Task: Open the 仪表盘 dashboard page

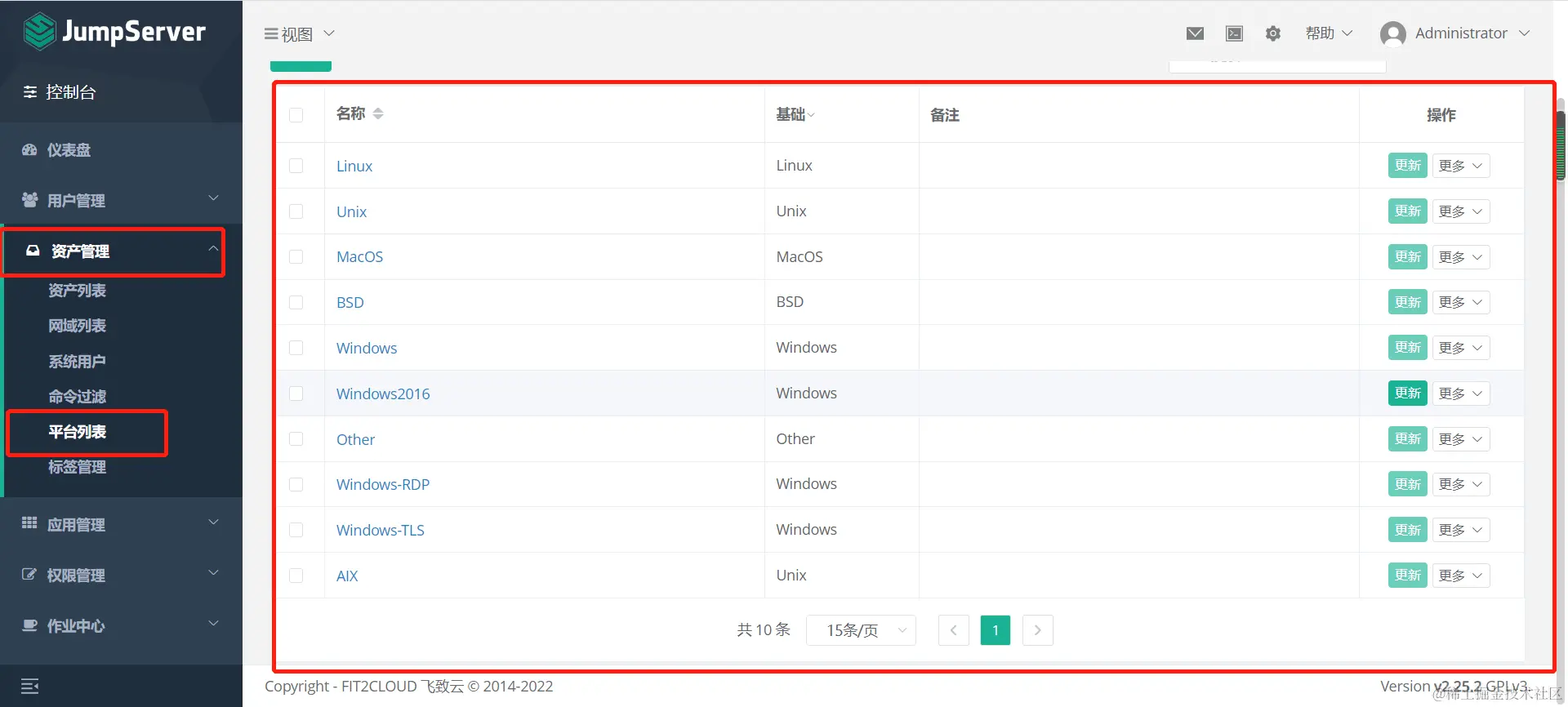Action: 69,149
